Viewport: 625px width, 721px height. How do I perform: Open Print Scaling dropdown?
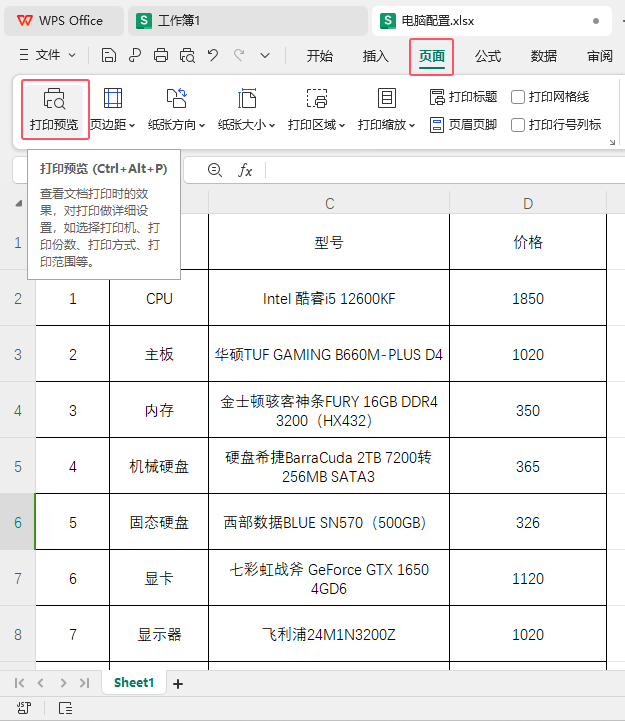point(386,109)
